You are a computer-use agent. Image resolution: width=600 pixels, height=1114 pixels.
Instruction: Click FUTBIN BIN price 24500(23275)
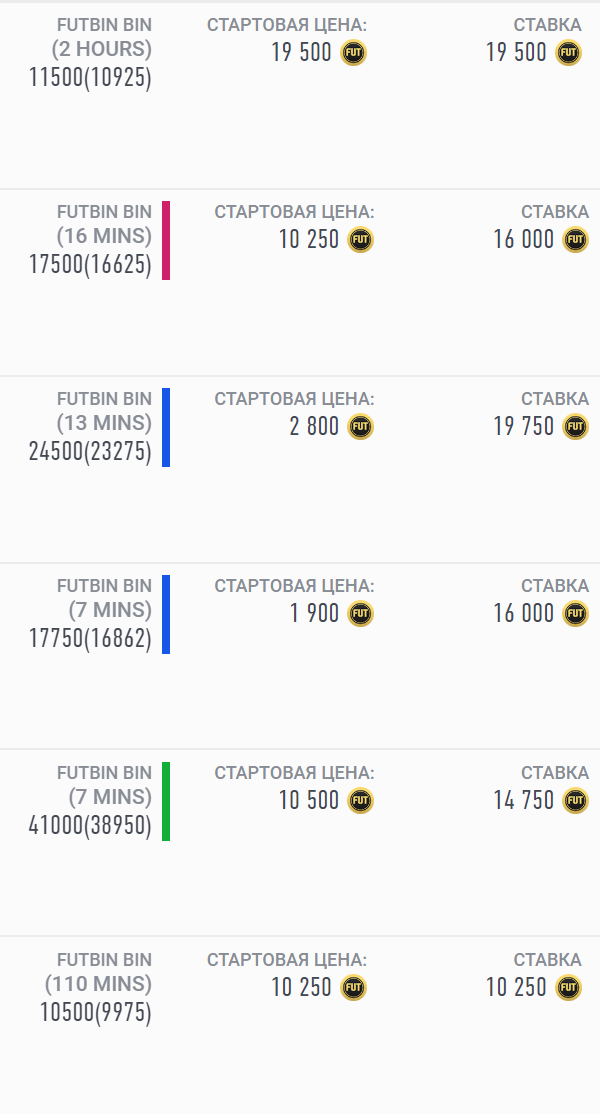(90, 452)
